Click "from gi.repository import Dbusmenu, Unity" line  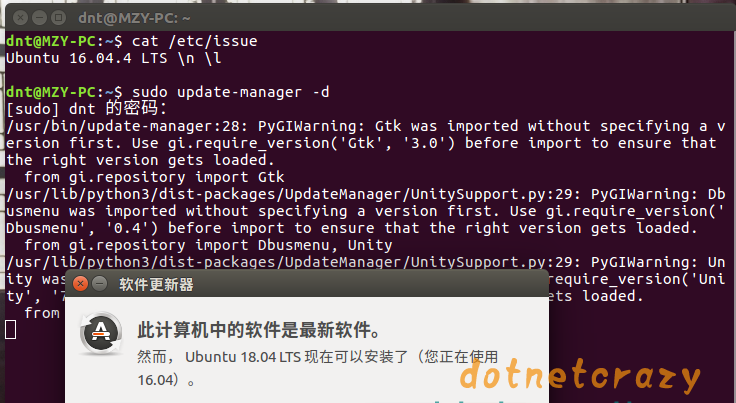click(208, 245)
